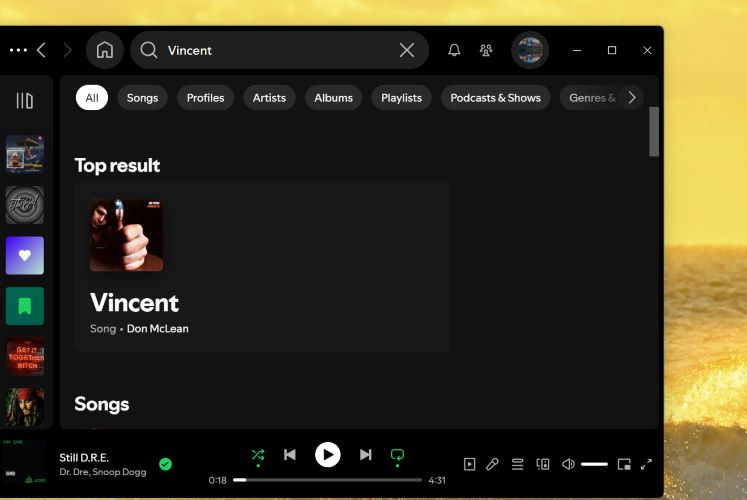Mute the volume speaker icon
This screenshot has height=500, width=747.
(568, 464)
